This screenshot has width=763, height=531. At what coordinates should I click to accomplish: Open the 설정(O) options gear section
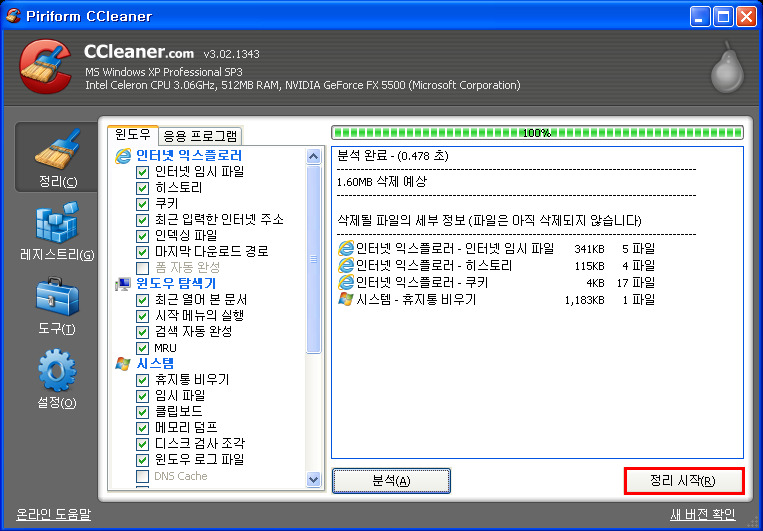point(57,379)
